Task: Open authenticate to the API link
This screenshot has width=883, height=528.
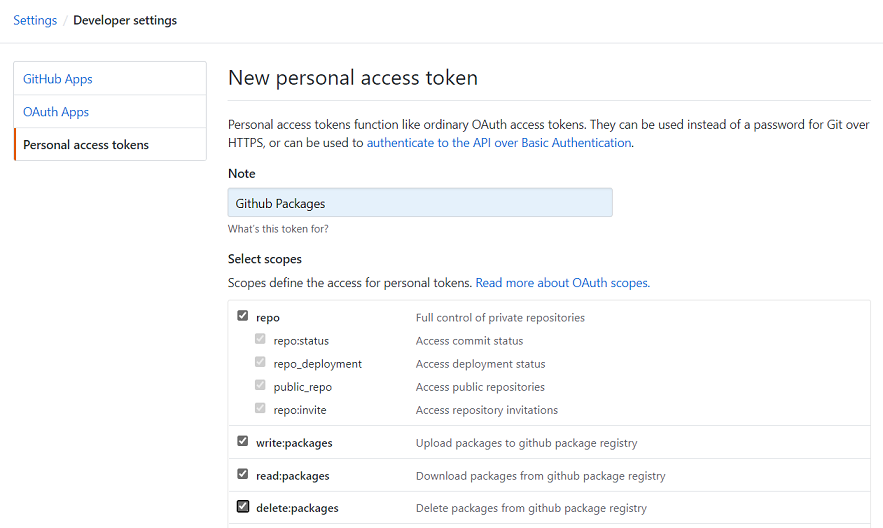Action: click(x=499, y=143)
